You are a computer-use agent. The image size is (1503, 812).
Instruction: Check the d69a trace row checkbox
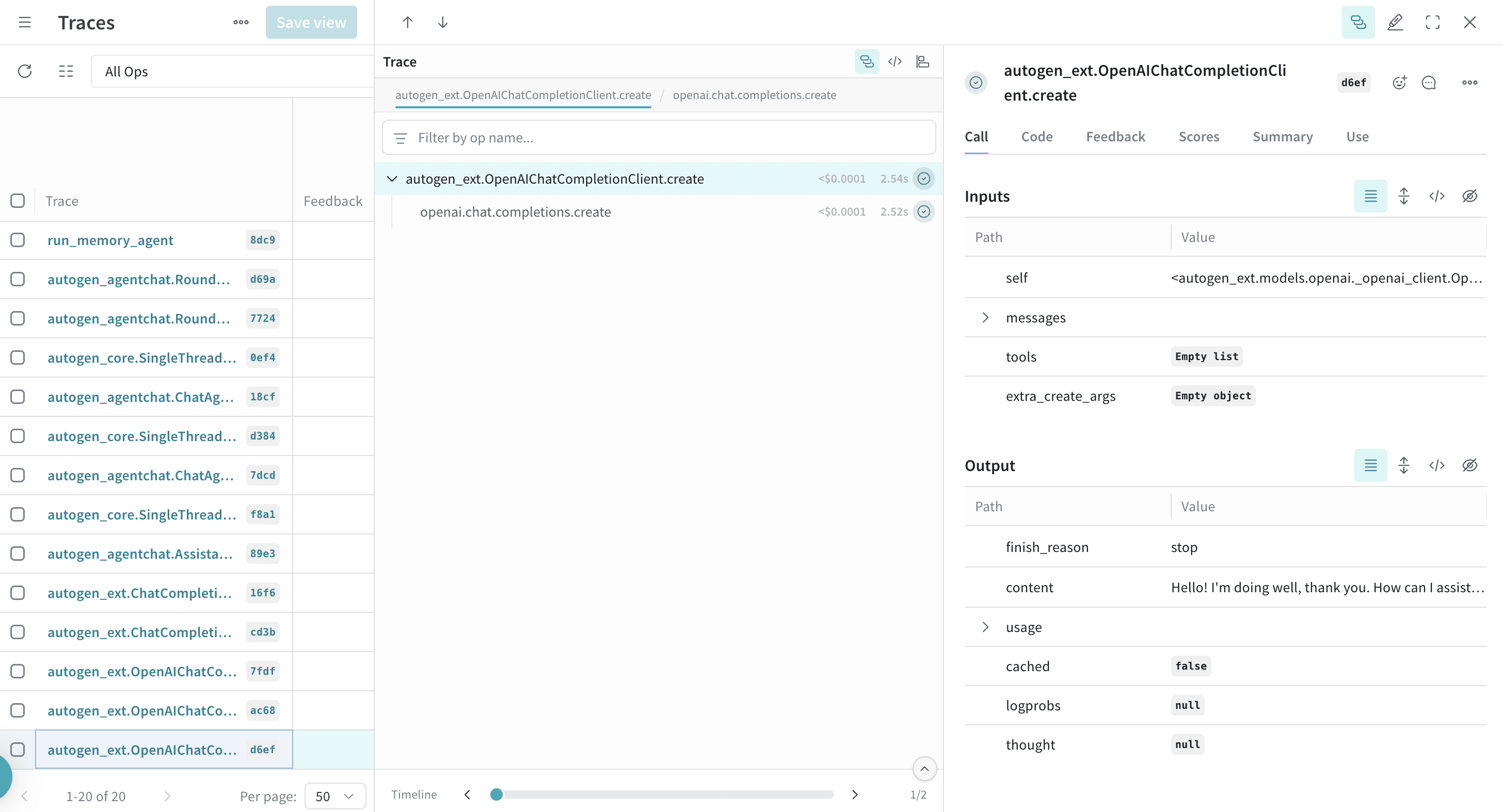tap(18, 279)
